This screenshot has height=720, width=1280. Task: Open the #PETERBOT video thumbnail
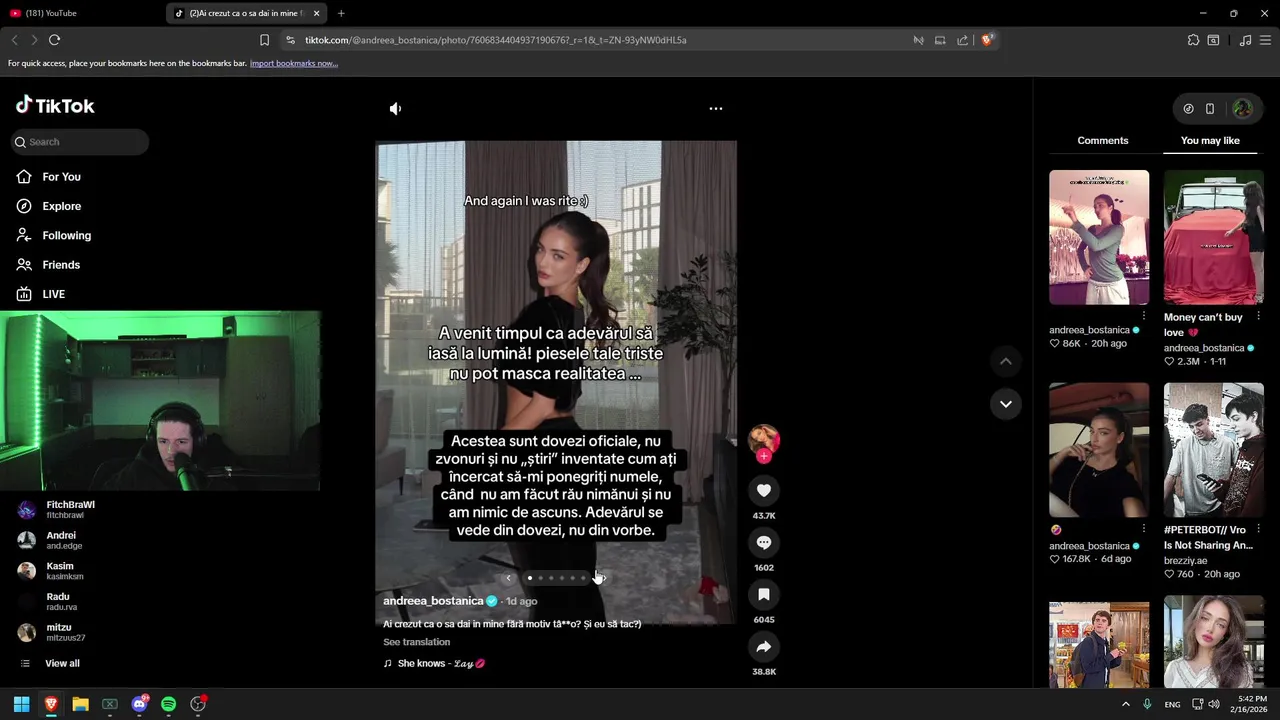pyautogui.click(x=1214, y=450)
